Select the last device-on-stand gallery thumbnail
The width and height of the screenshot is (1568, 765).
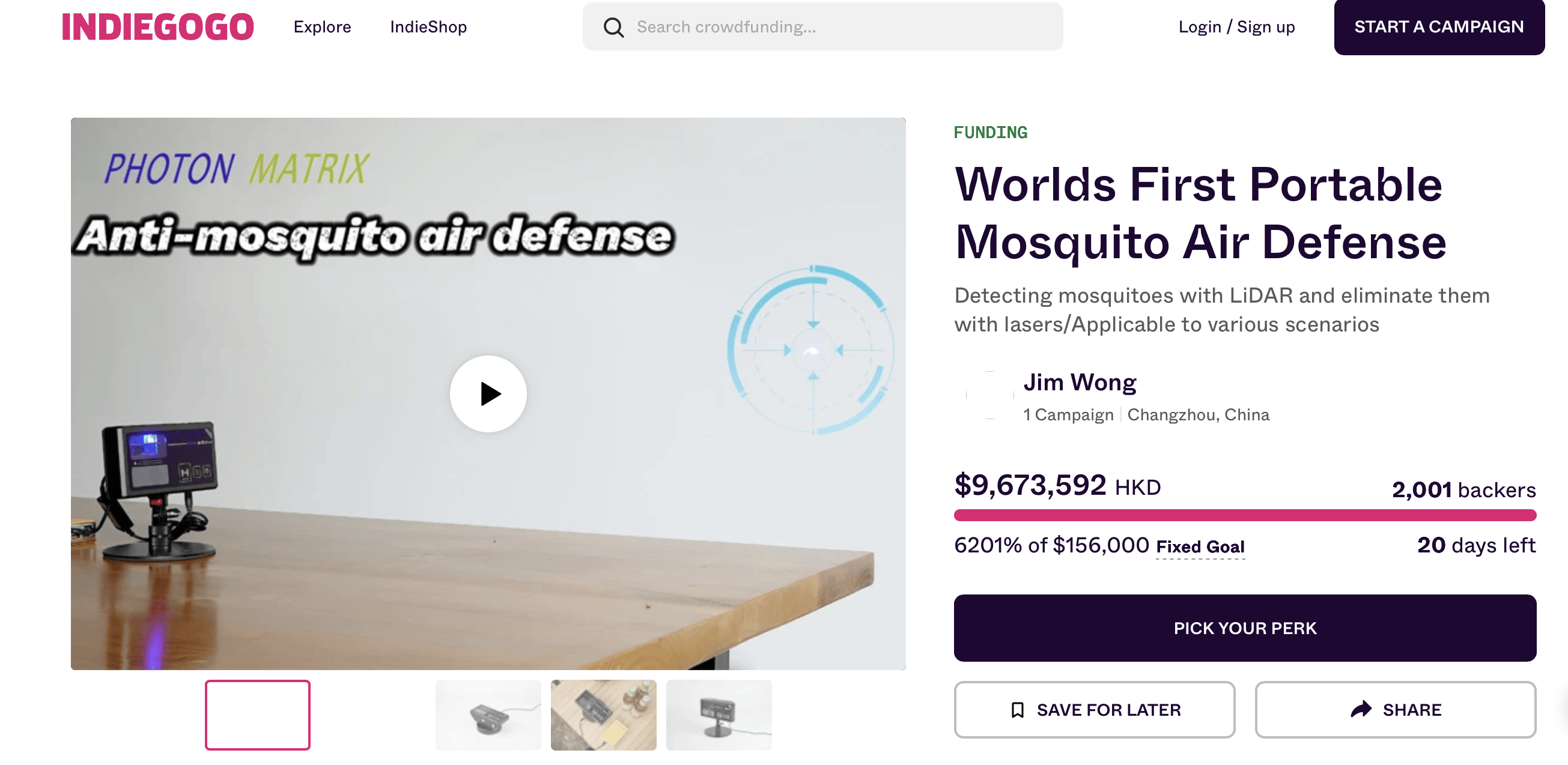click(719, 715)
